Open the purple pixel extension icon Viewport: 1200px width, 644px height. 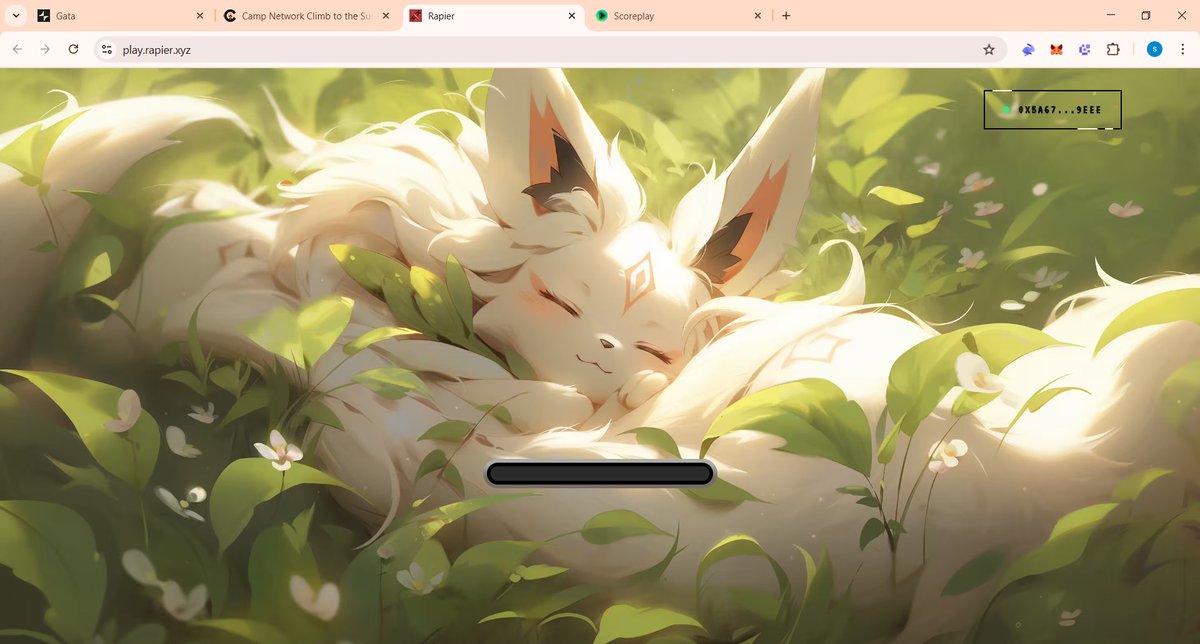pyautogui.click(x=1084, y=49)
